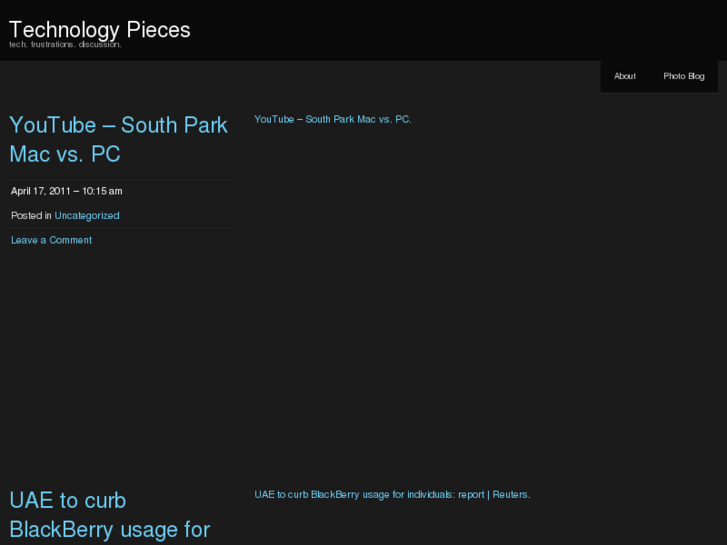Click the word "Reuters" in the UAE link
The height and width of the screenshot is (545, 727).
point(510,494)
